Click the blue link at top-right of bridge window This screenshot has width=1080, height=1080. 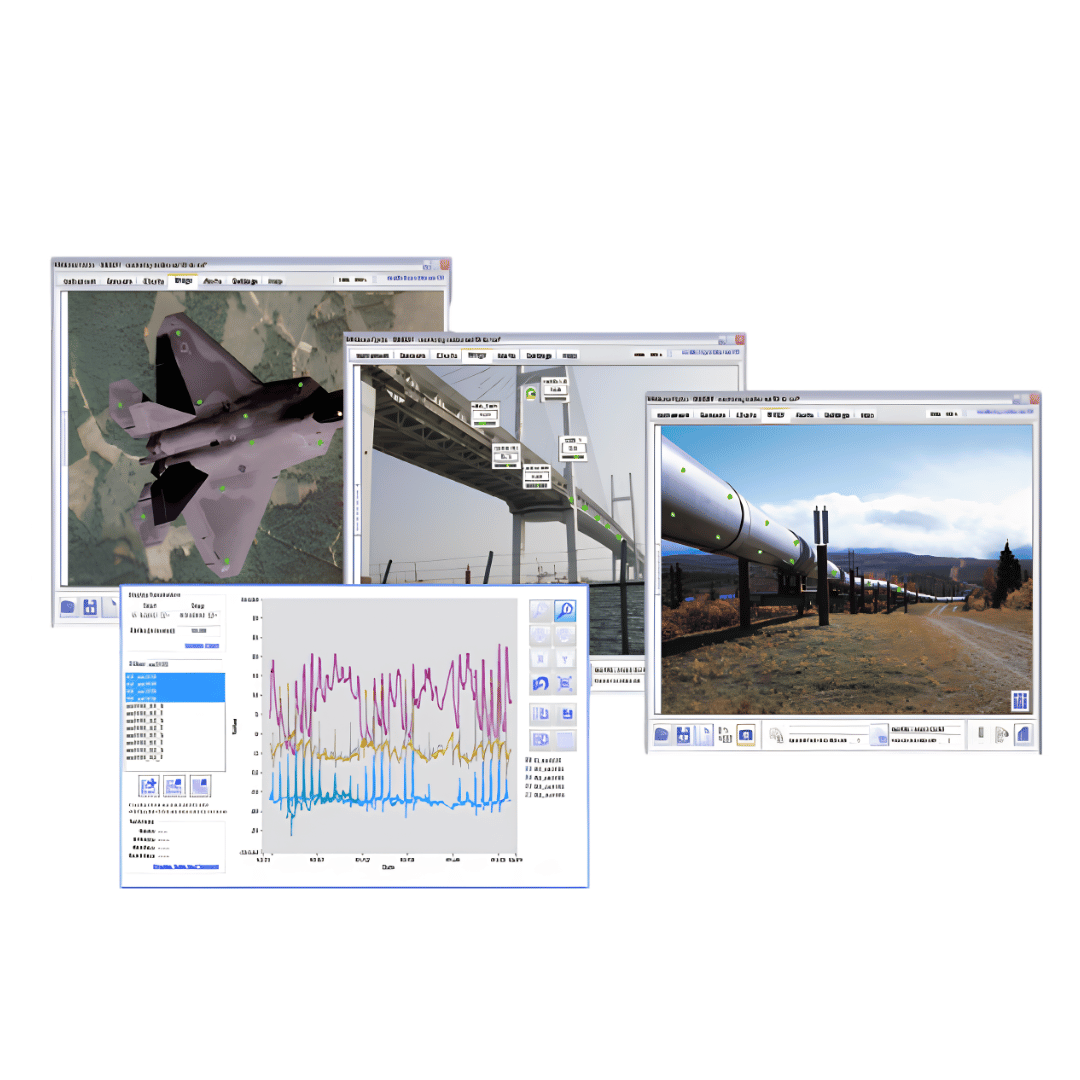point(710,352)
